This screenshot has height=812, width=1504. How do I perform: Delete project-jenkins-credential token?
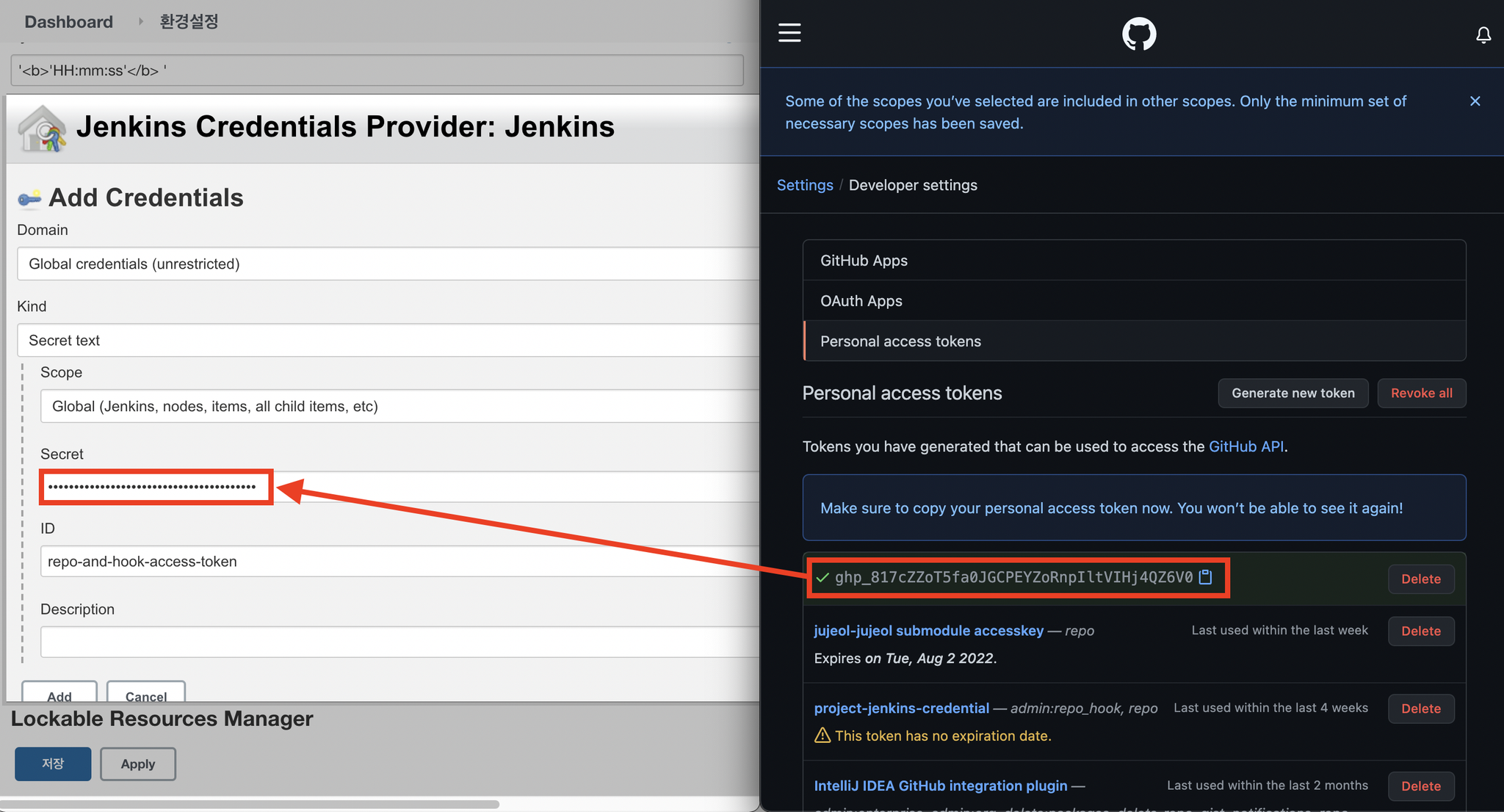pyautogui.click(x=1420, y=708)
